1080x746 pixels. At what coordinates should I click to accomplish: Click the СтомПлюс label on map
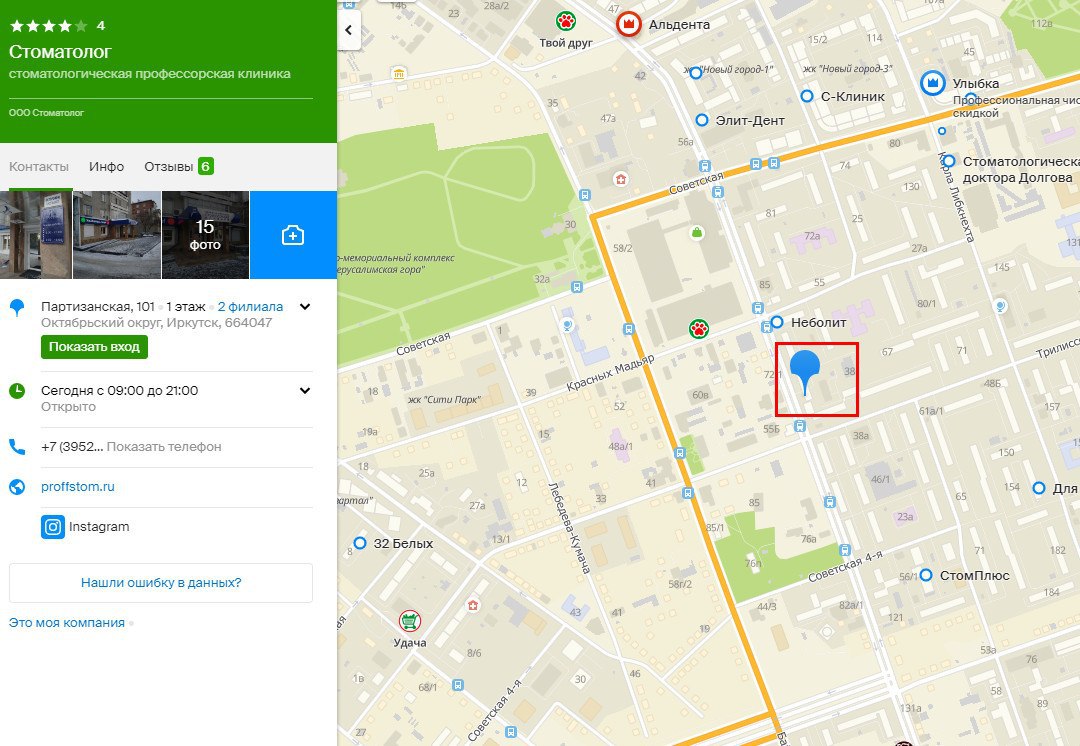click(x=975, y=575)
